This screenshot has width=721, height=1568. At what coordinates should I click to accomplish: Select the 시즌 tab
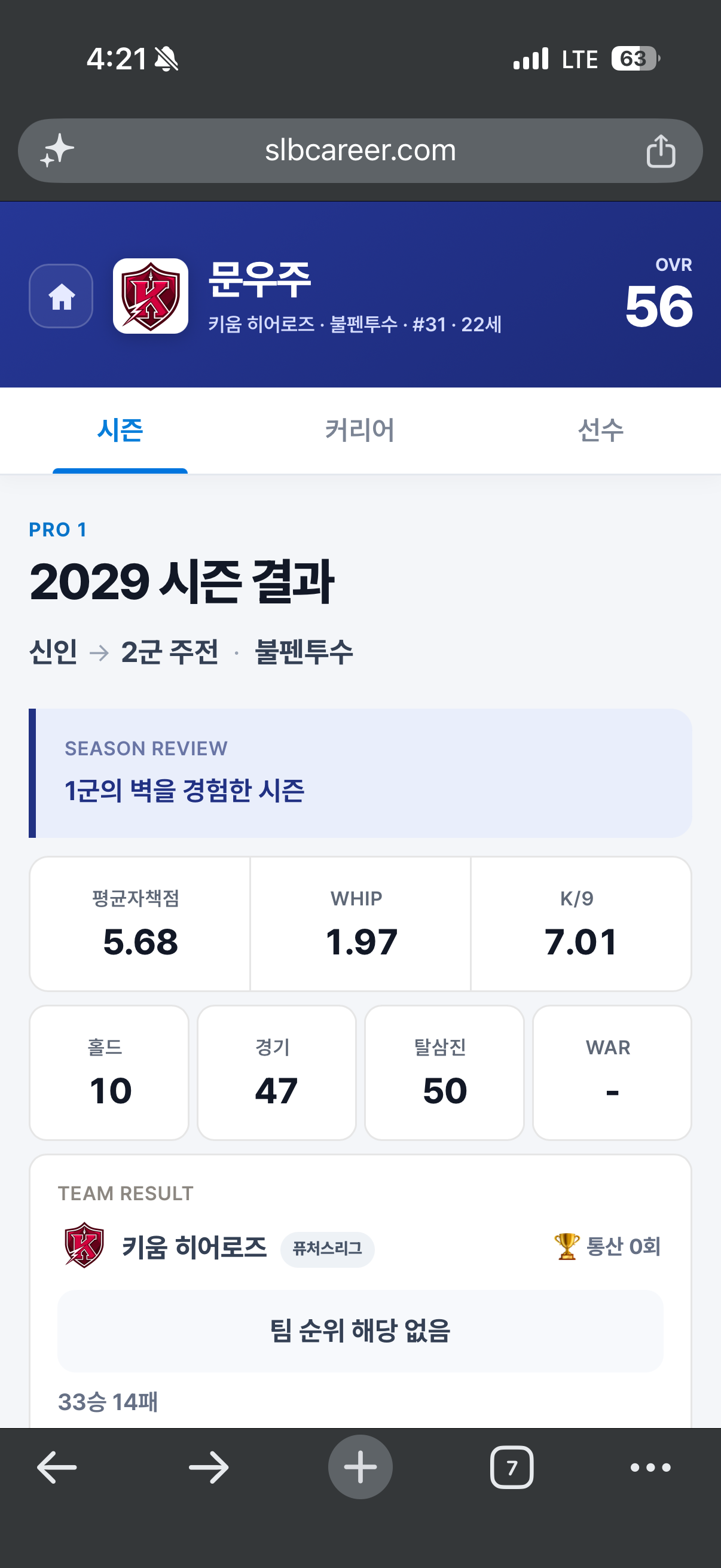pos(120,431)
